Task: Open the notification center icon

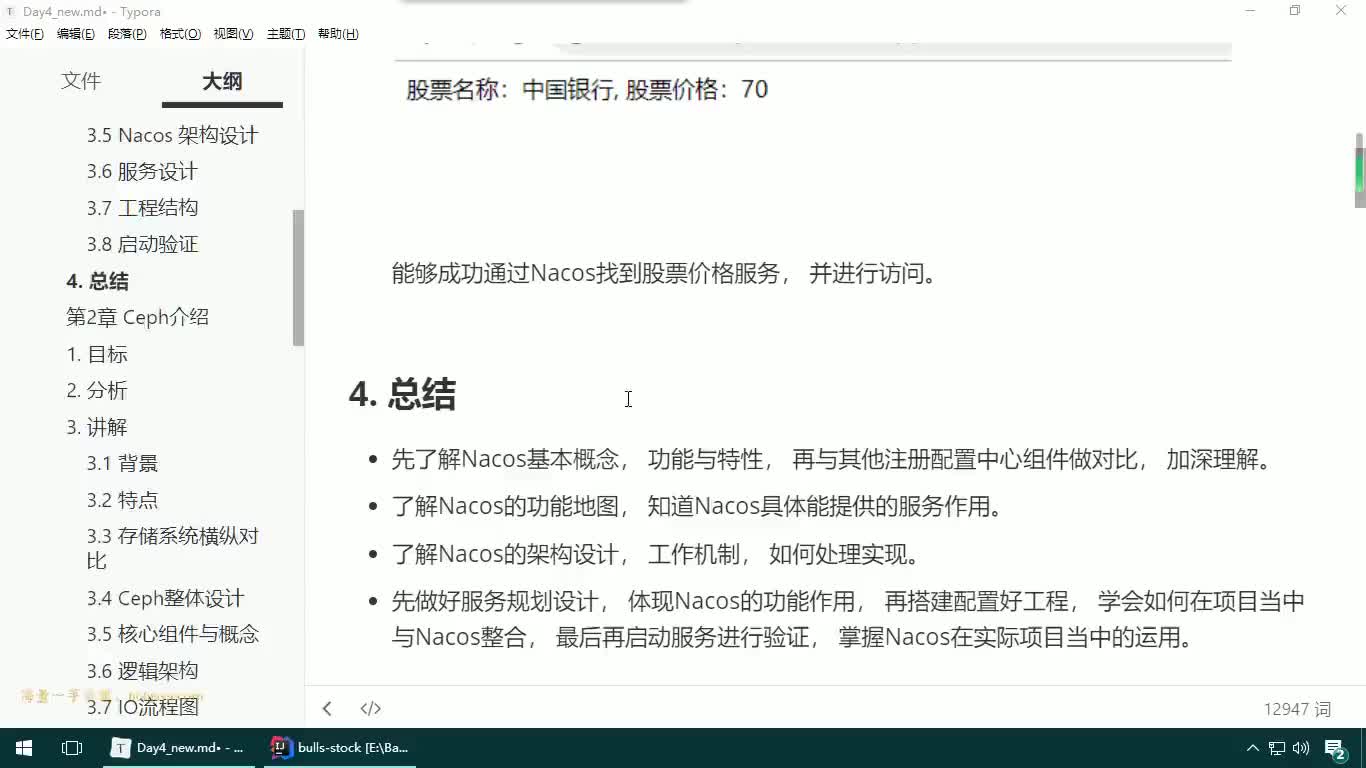Action: pyautogui.click(x=1336, y=748)
